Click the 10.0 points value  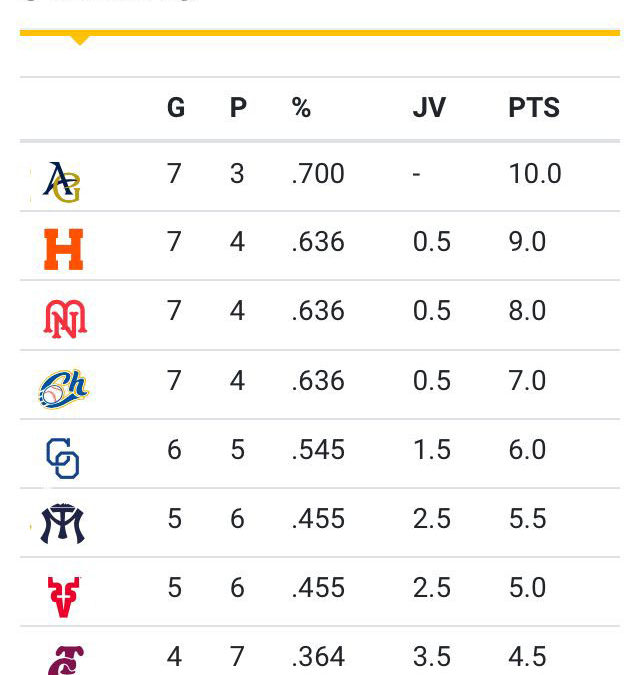(535, 174)
